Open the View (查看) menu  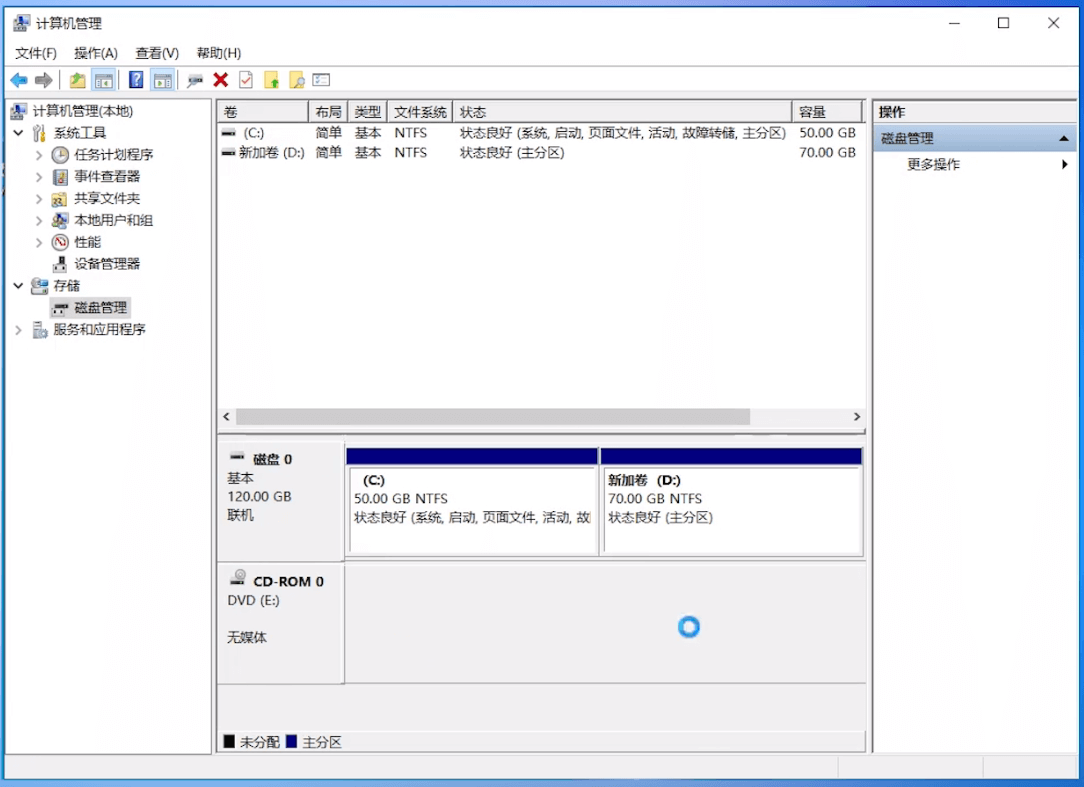pos(157,53)
